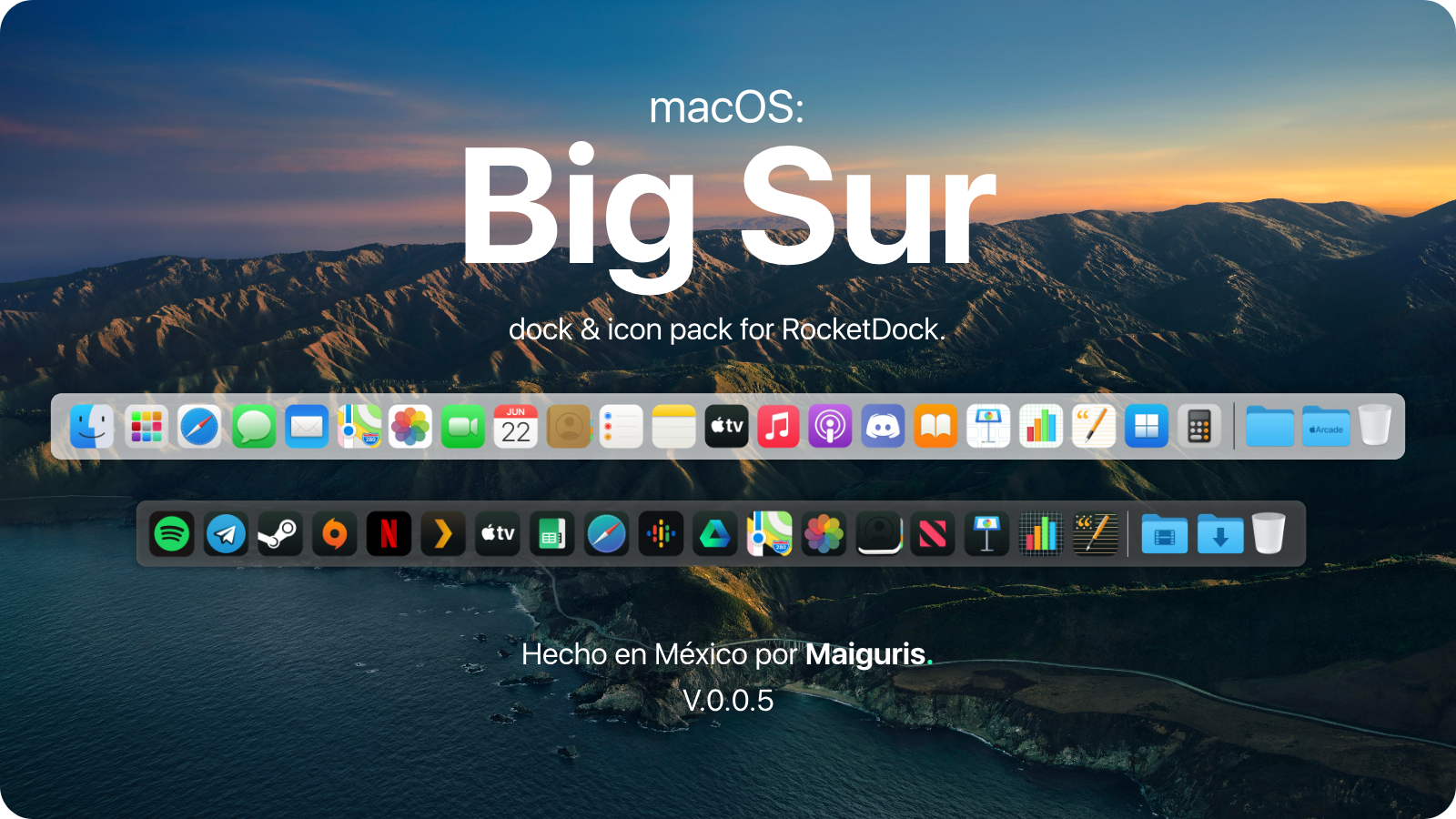Open Pages in the dark dock
This screenshot has height=819, width=1456.
click(x=1096, y=533)
